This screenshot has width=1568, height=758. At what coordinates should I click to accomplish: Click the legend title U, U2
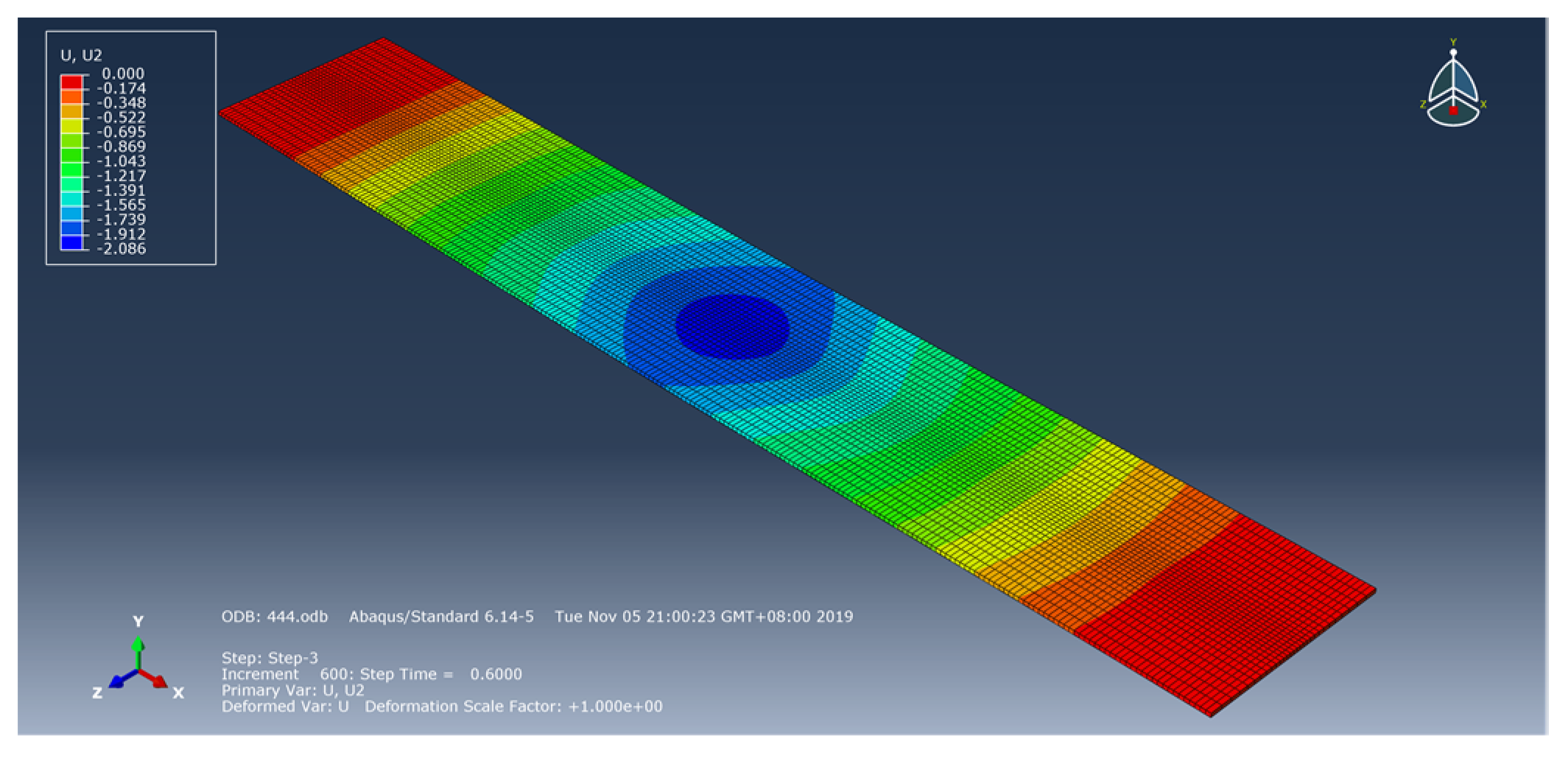[x=81, y=55]
